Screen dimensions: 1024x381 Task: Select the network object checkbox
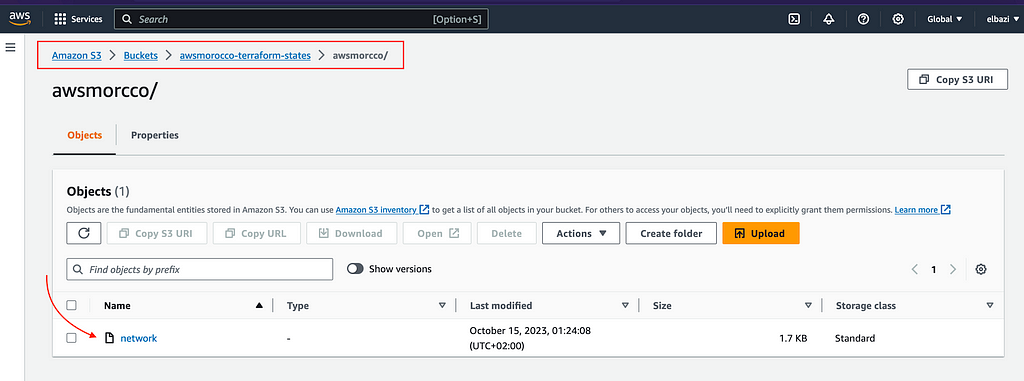72,338
